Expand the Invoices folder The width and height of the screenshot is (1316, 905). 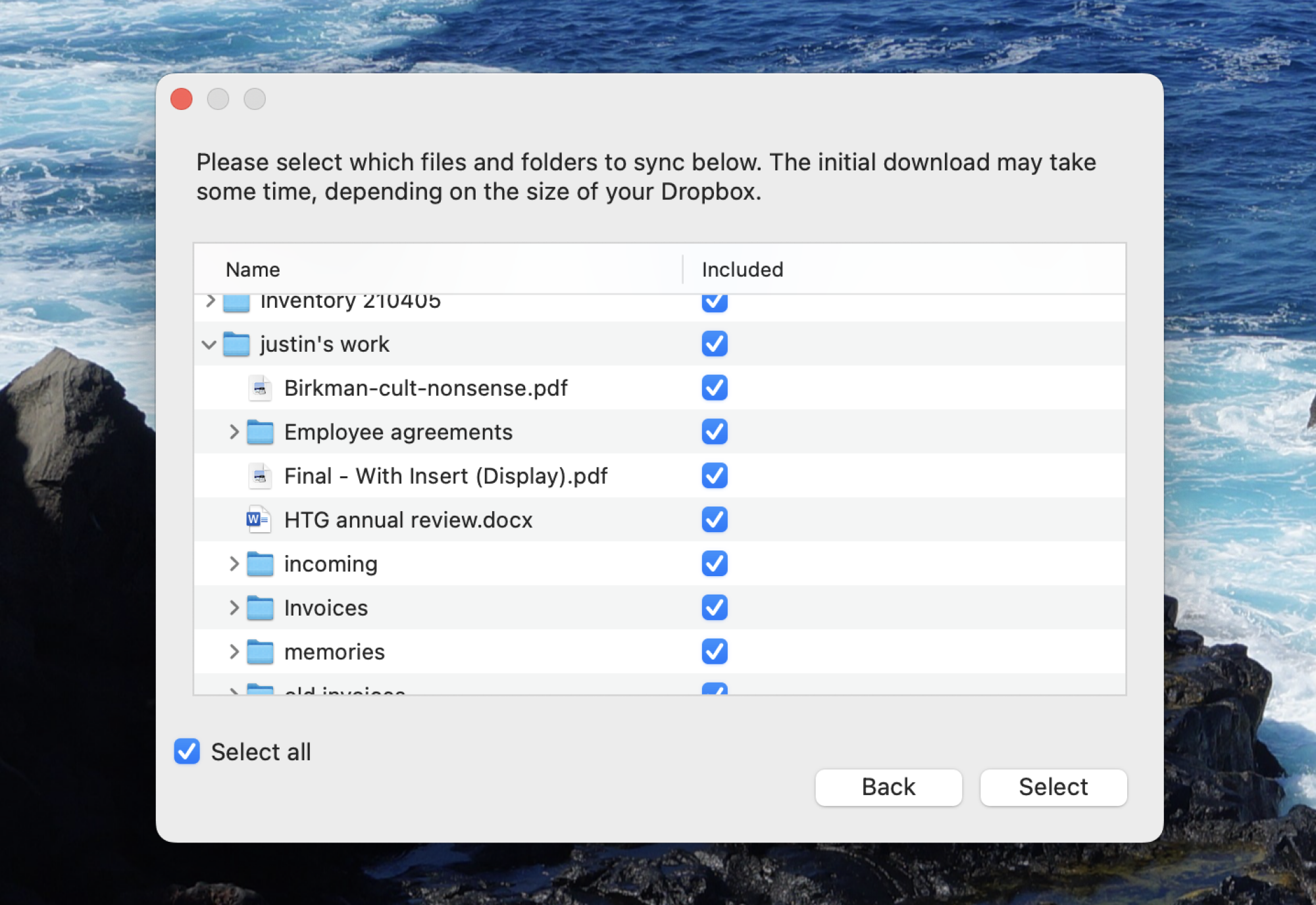coord(234,608)
